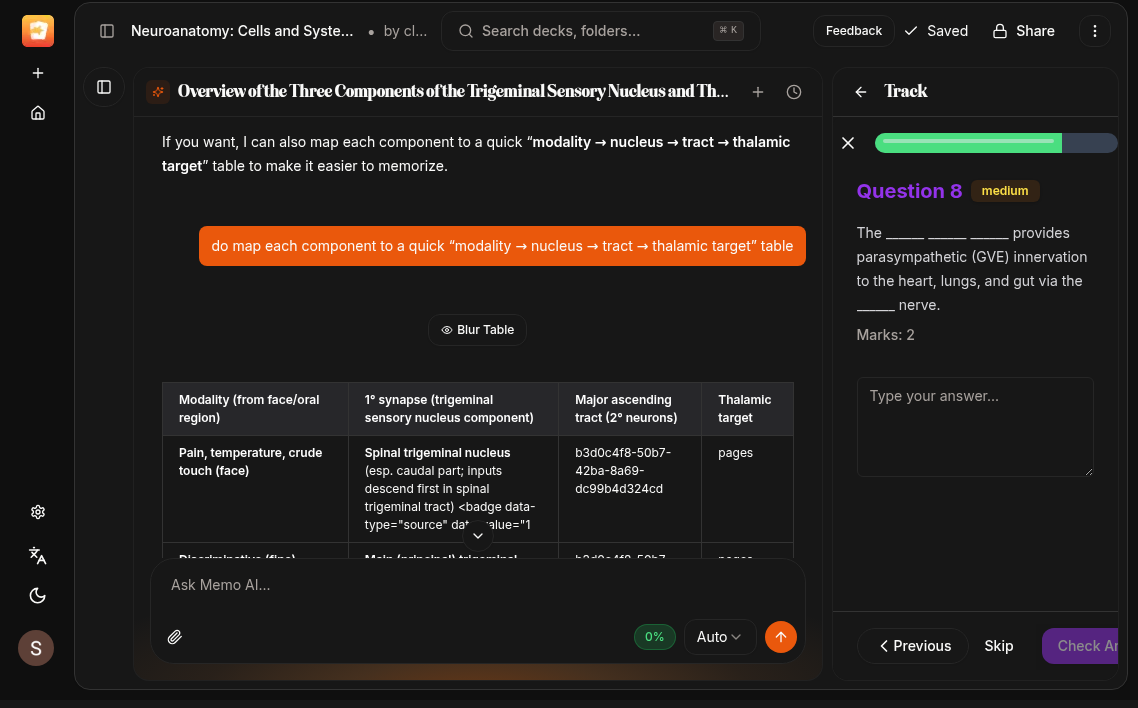Click the Feedback button
This screenshot has height=708, width=1138.
(x=853, y=31)
